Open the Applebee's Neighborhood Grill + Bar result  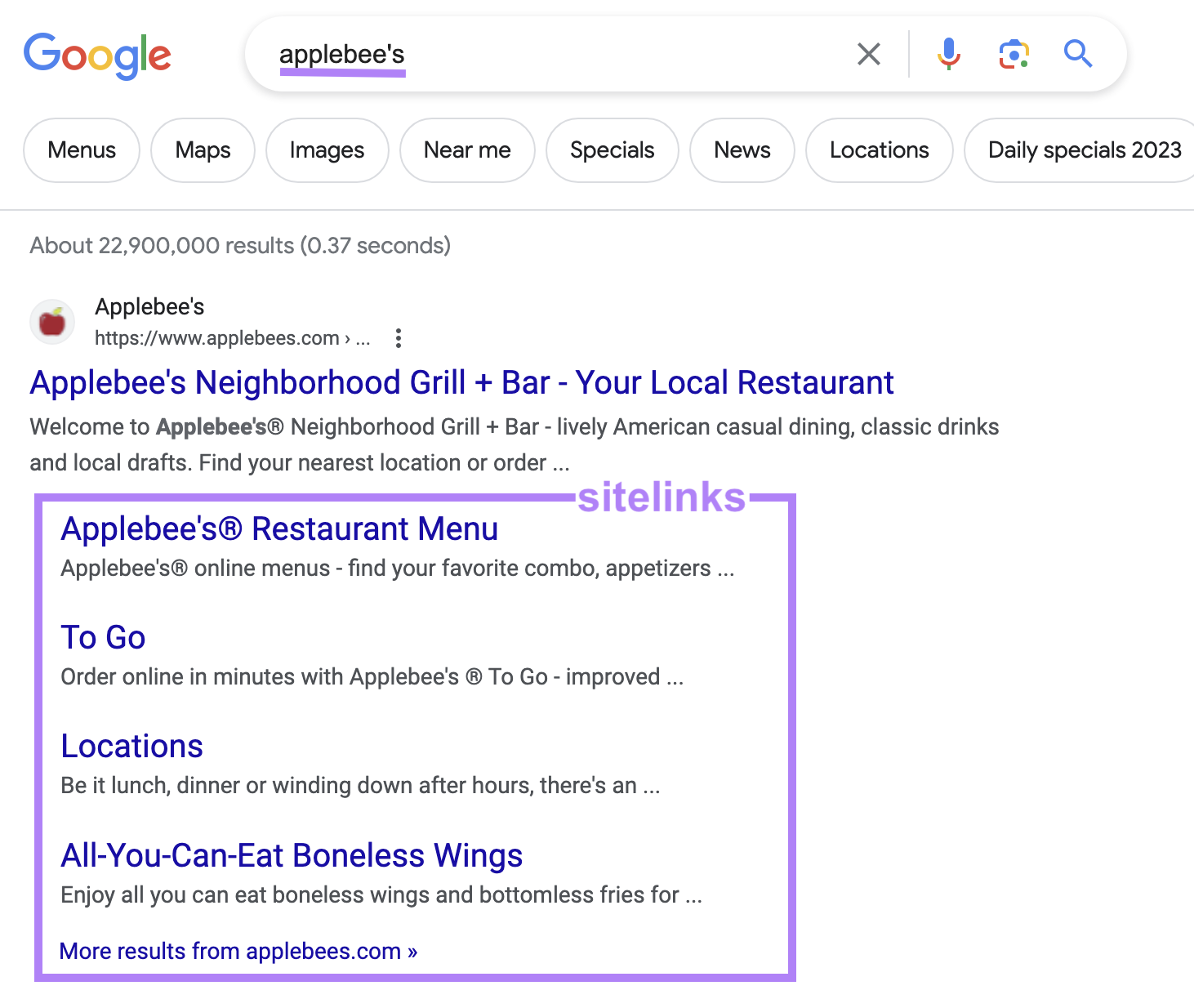coord(461,381)
